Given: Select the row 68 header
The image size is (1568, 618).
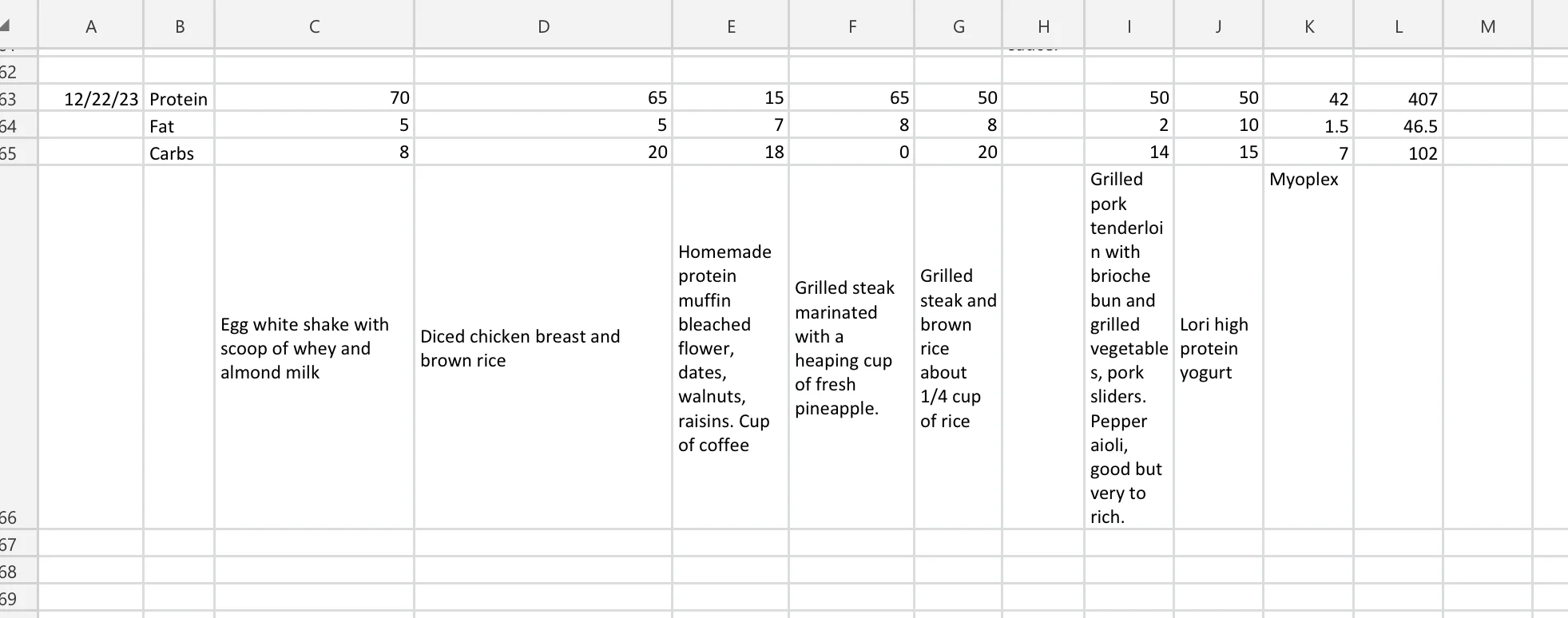Looking at the screenshot, I should coord(10,572).
